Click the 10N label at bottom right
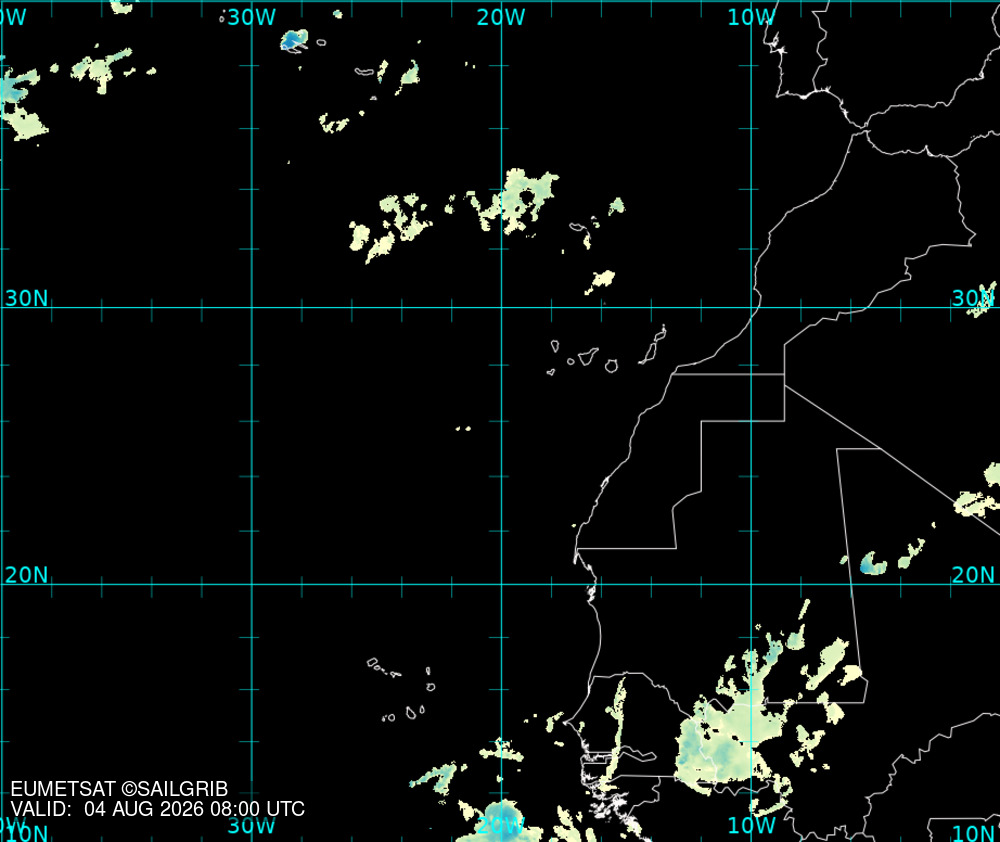The width and height of the screenshot is (1000, 842). tap(974, 832)
